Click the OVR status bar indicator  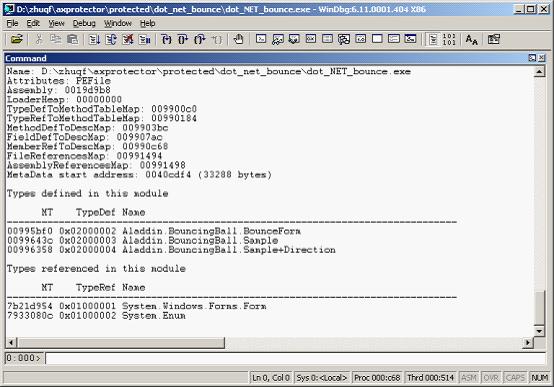coord(491,378)
